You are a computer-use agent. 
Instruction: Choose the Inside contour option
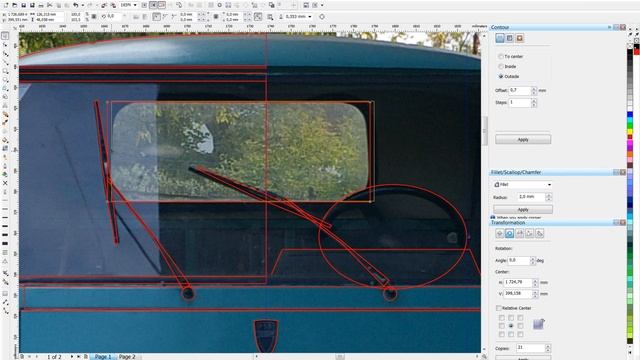click(x=501, y=66)
